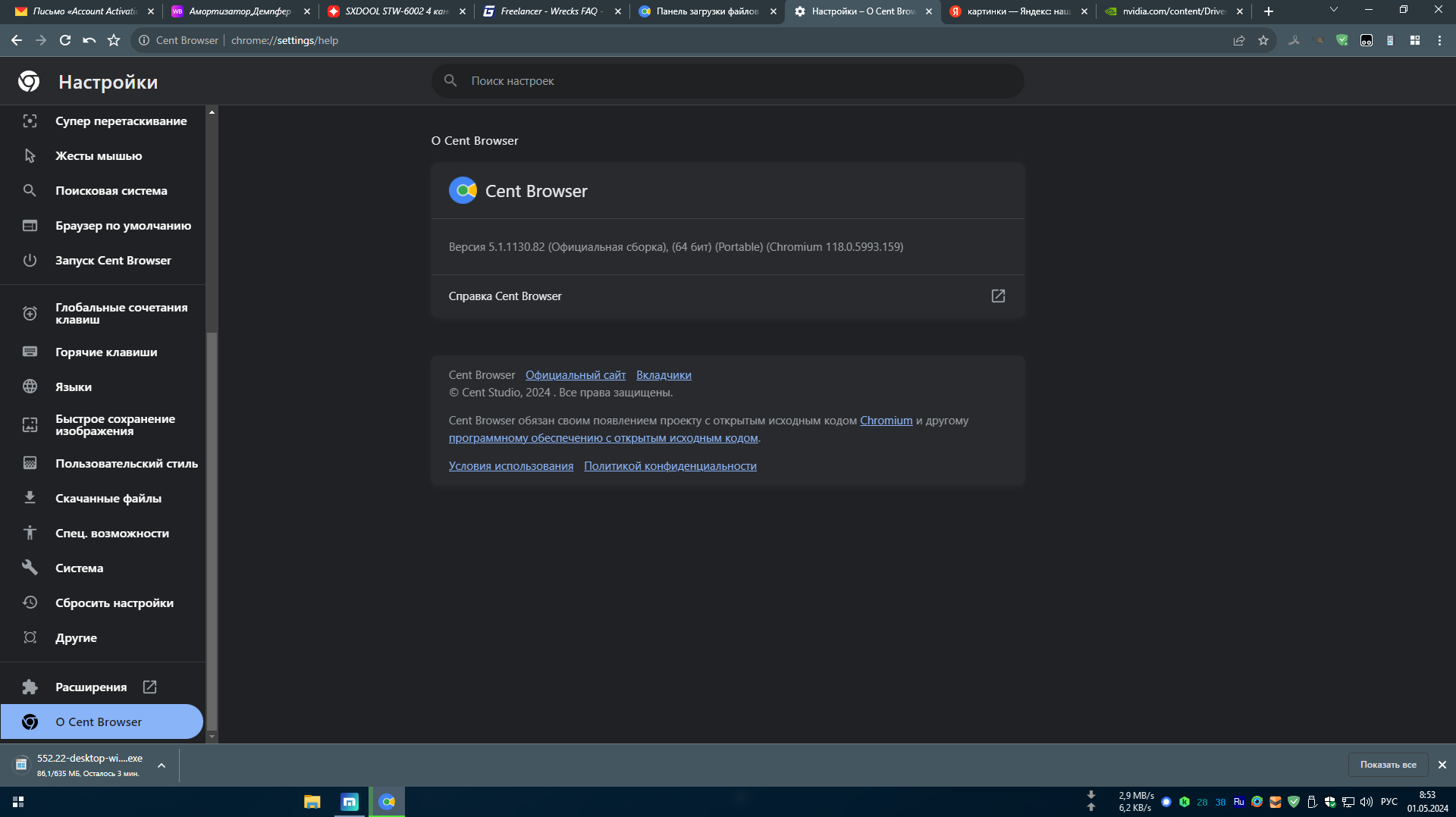Viewport: 1456px width, 817px height.
Task: Click the settings search field
Action: click(x=728, y=81)
